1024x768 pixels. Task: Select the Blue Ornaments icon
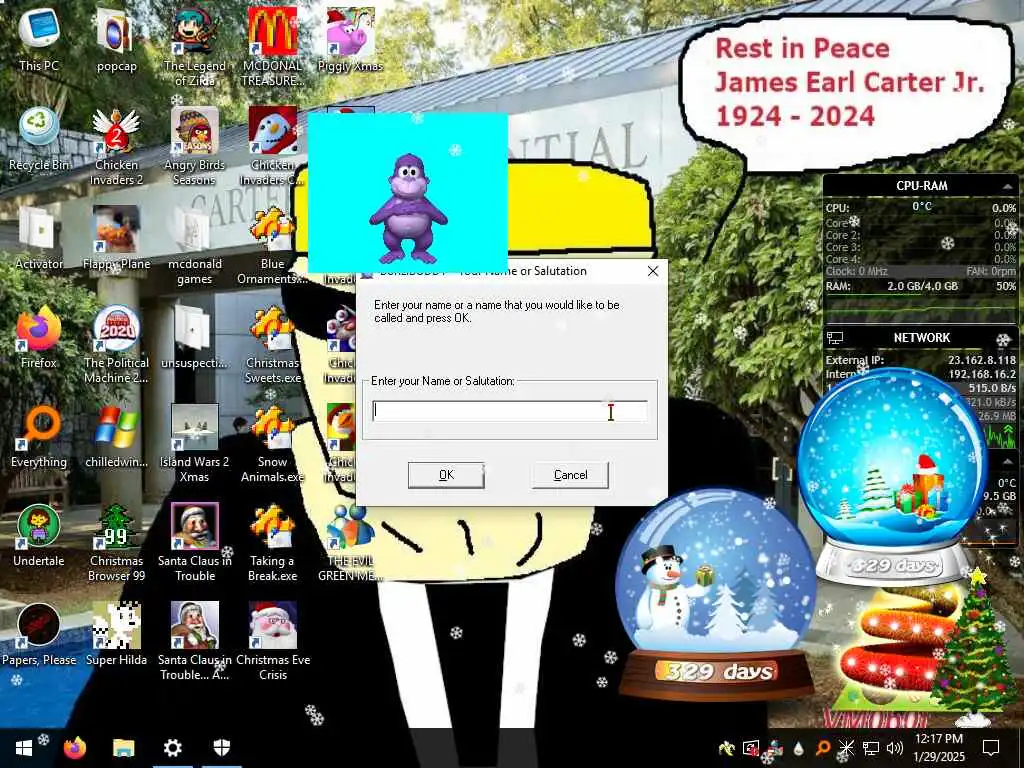coord(272,246)
